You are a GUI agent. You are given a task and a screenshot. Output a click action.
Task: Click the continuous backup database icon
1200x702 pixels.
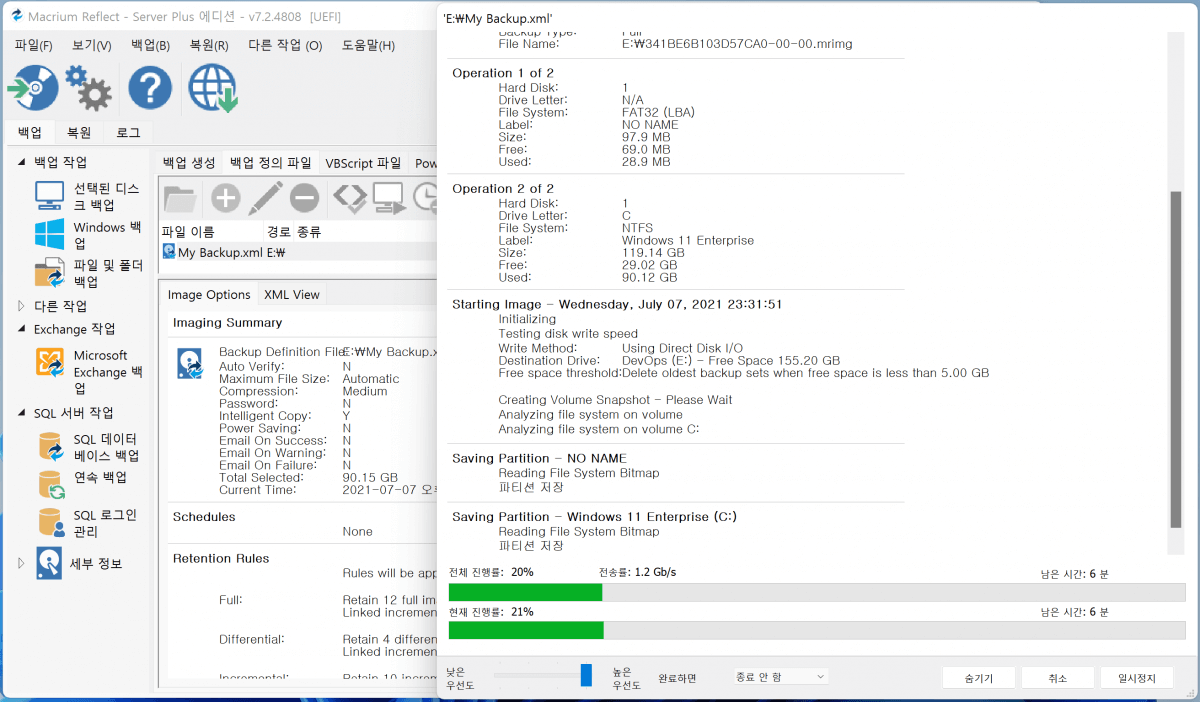tap(50, 485)
